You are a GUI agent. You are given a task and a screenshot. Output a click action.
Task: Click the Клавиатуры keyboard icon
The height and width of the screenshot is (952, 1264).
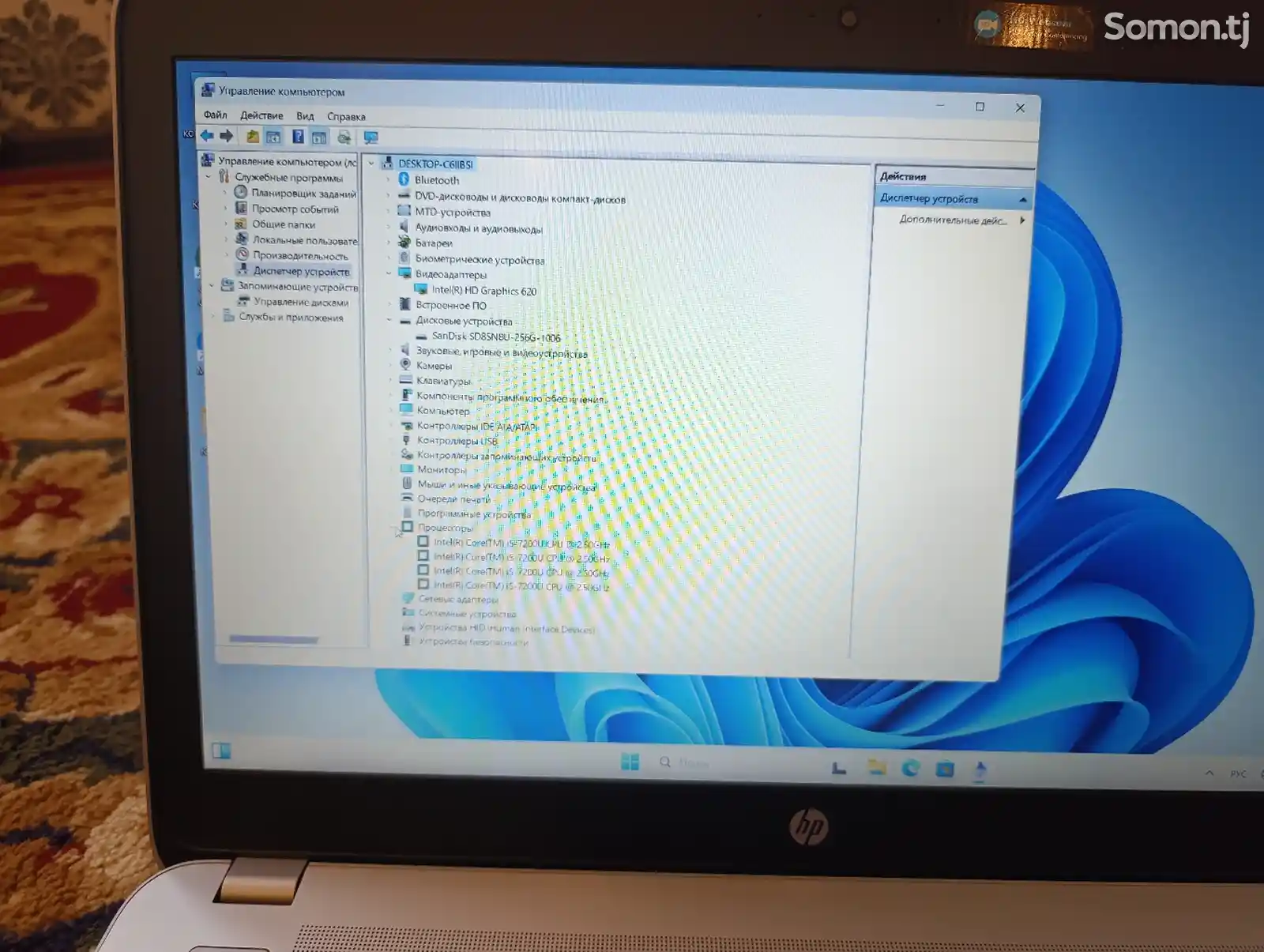pyautogui.click(x=405, y=379)
